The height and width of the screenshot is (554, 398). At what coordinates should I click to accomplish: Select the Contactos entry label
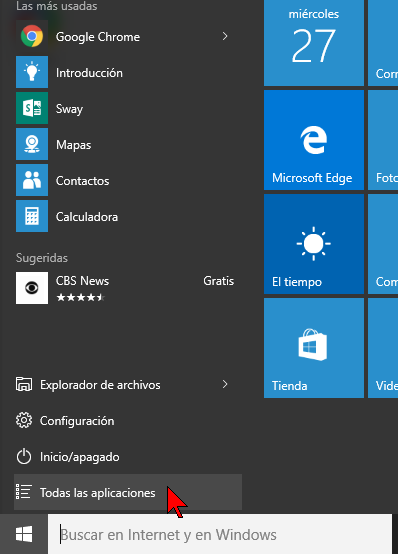point(82,181)
